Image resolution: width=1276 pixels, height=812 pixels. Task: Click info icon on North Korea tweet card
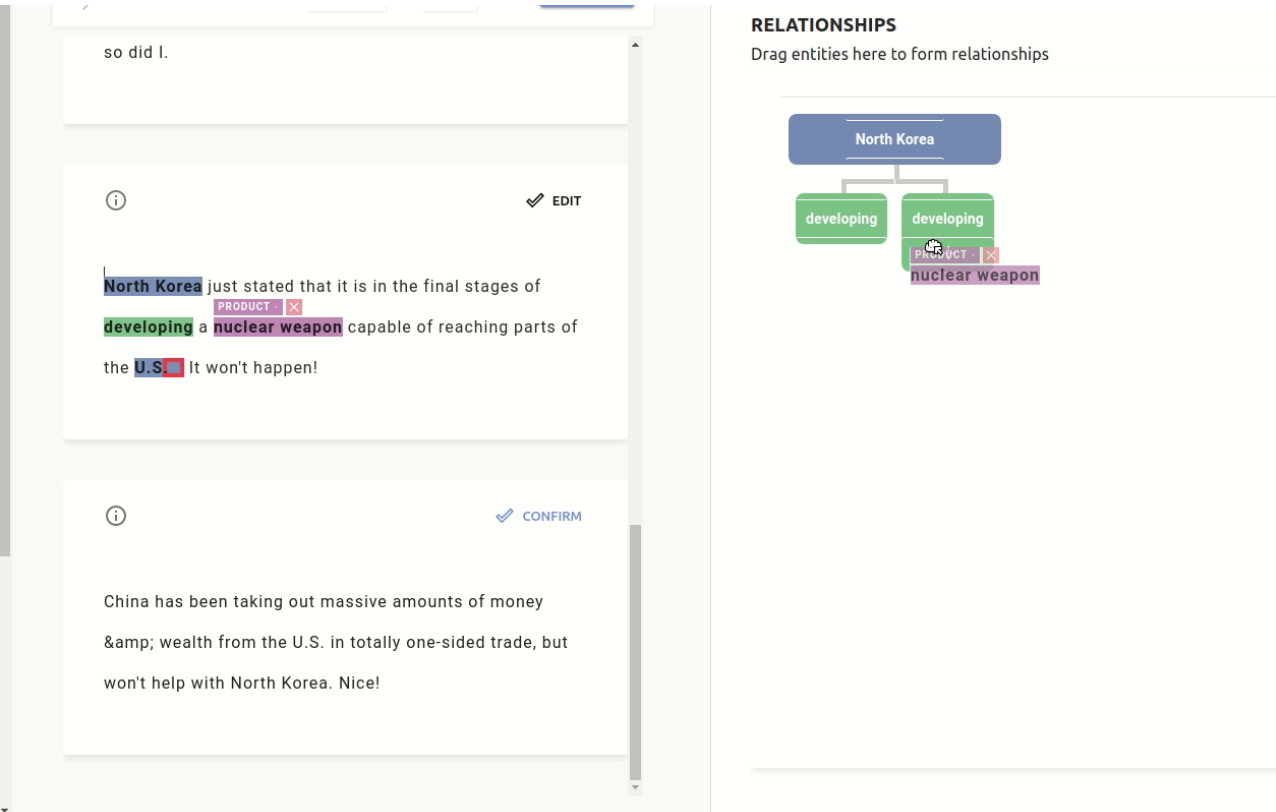click(x=116, y=201)
